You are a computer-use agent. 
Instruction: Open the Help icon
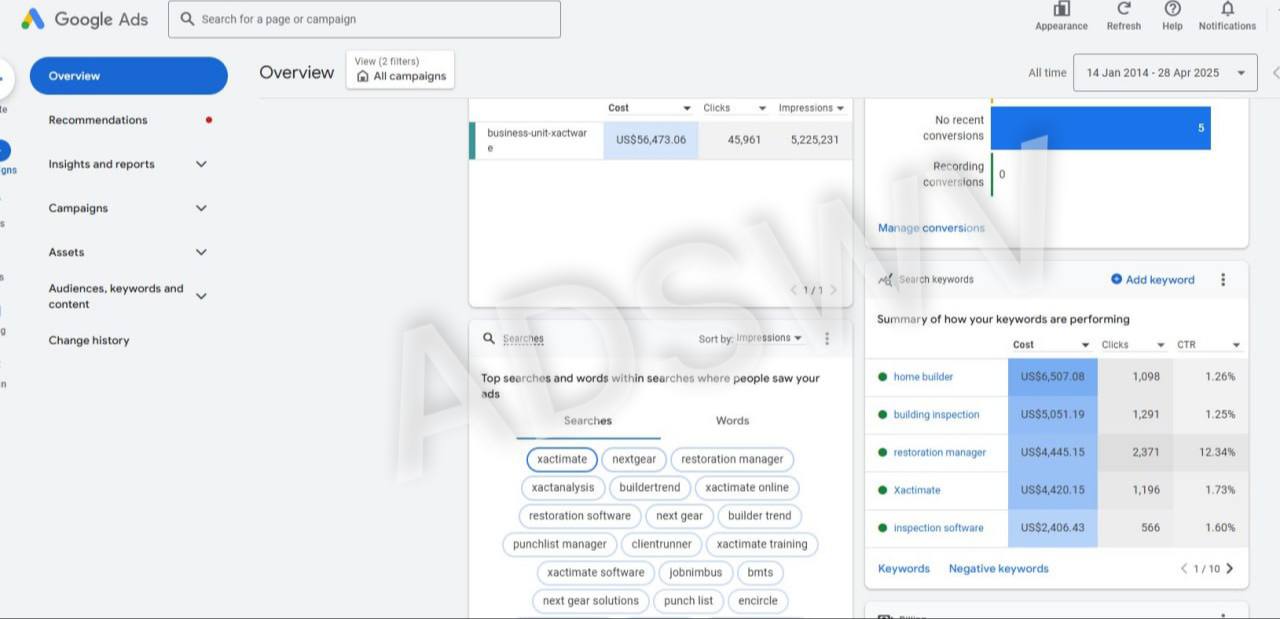point(1172,9)
